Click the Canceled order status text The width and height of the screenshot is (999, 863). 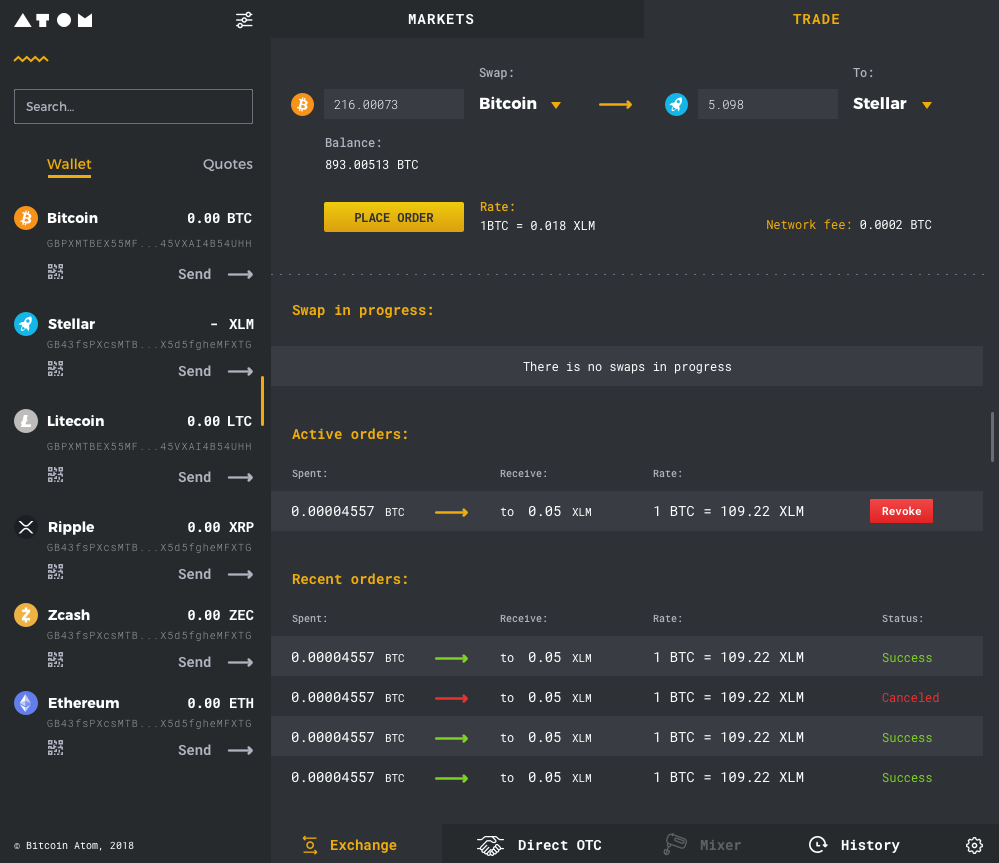point(910,697)
